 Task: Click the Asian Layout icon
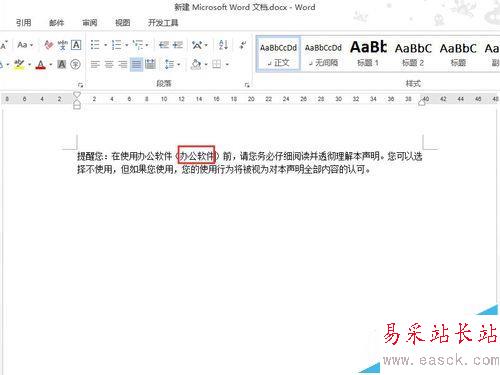coord(197,45)
